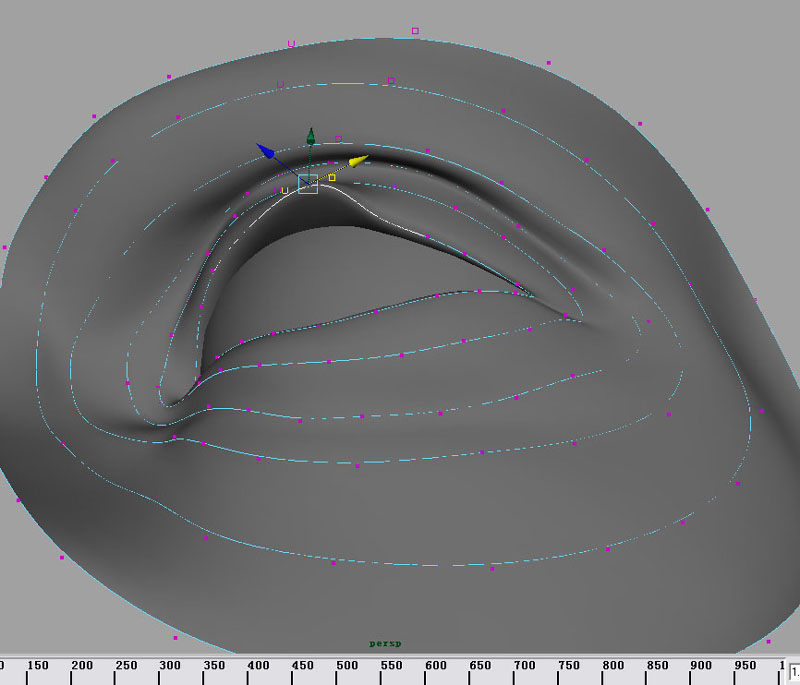Select frame 400 on the time slider
This screenshot has height=685, width=800.
click(259, 666)
